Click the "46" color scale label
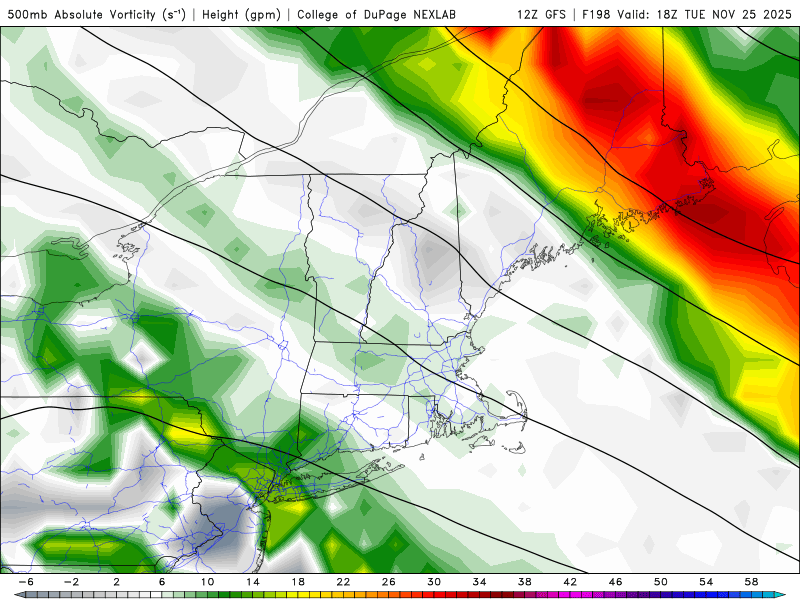The width and height of the screenshot is (800, 600). (615, 582)
